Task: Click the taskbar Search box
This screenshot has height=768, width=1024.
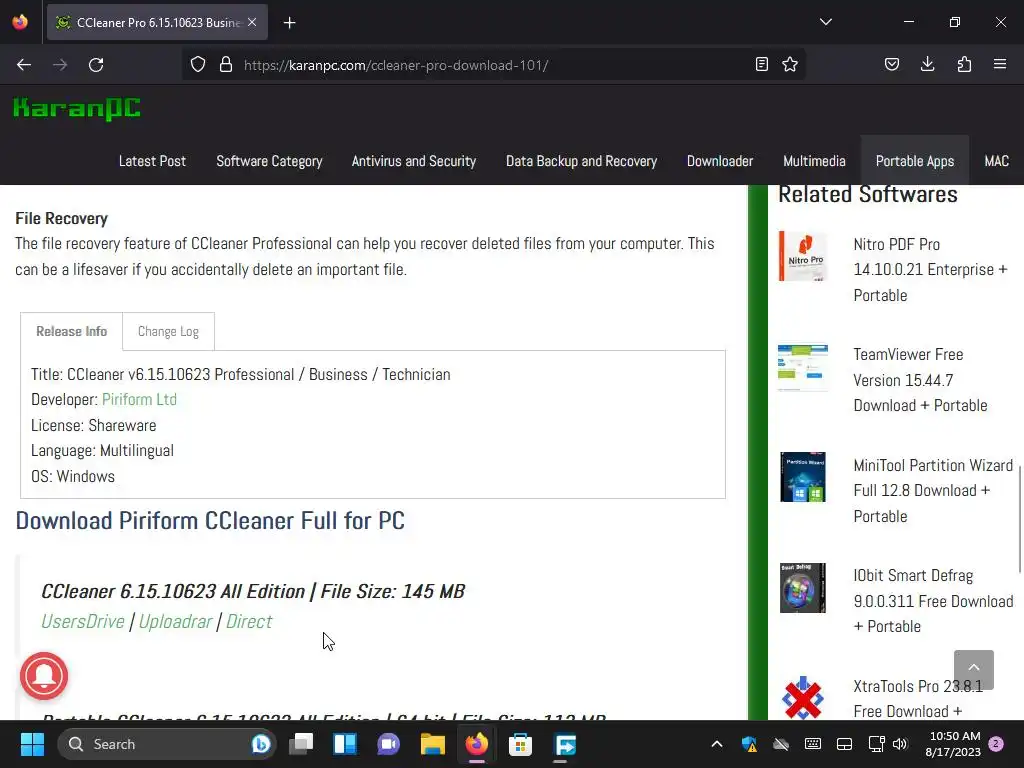Action: (167, 744)
